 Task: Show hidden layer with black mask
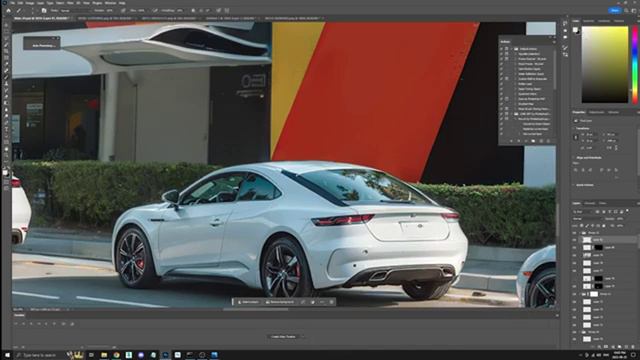coord(575,278)
